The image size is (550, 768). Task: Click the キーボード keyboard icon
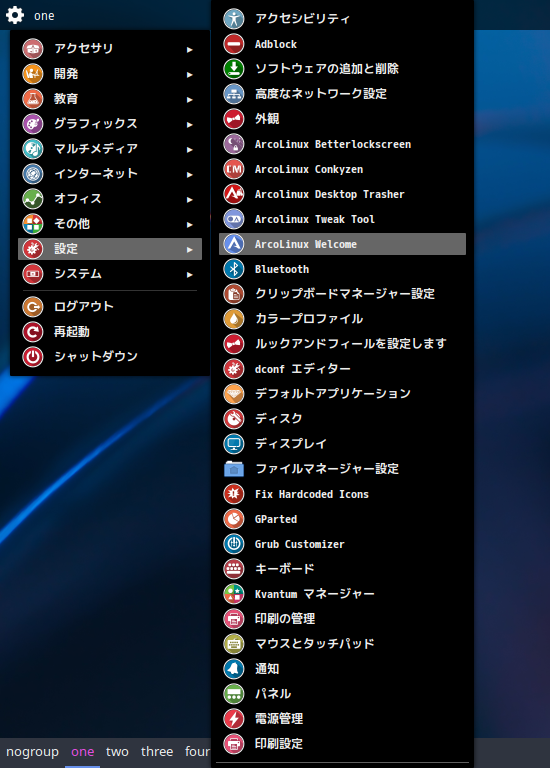pyautogui.click(x=234, y=569)
